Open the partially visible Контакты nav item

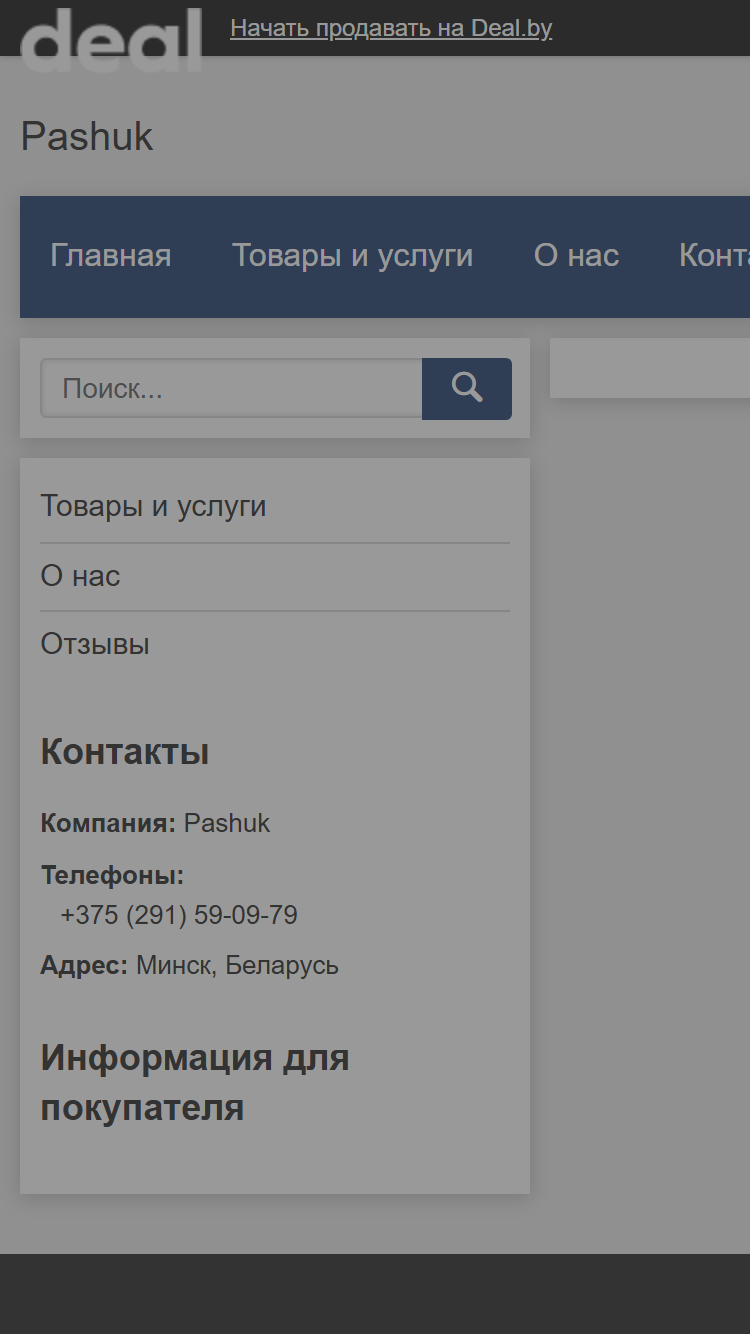pos(714,256)
